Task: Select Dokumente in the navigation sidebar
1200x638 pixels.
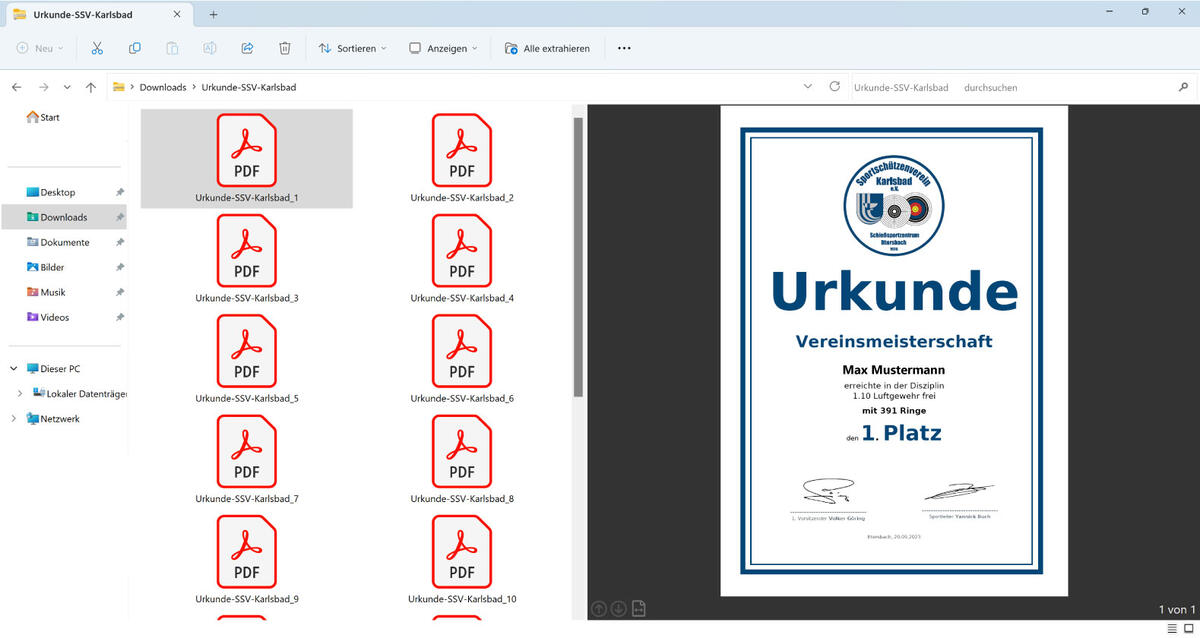Action: tap(64, 242)
